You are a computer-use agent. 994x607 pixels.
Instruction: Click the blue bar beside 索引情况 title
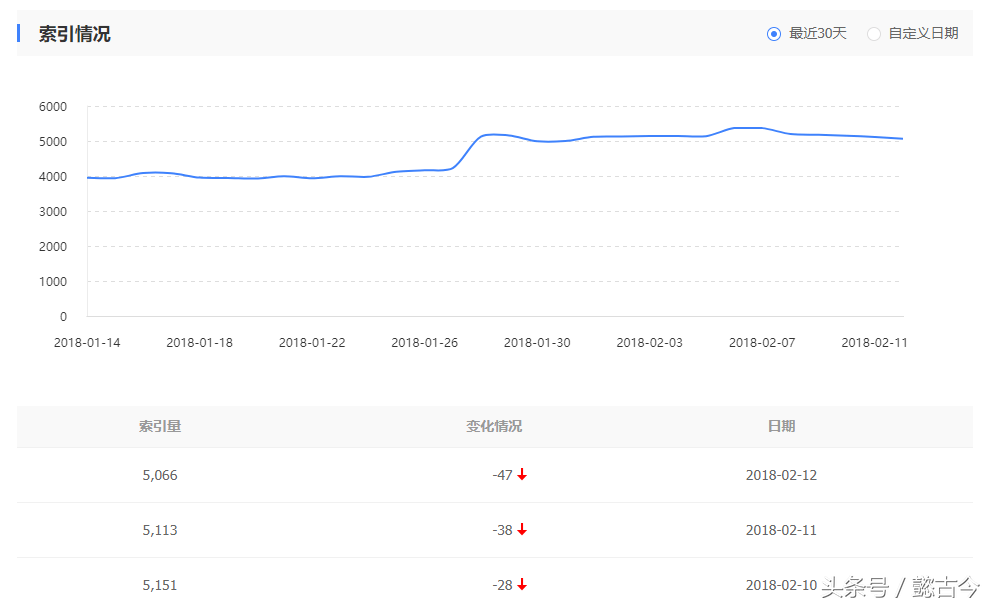(x=19, y=34)
